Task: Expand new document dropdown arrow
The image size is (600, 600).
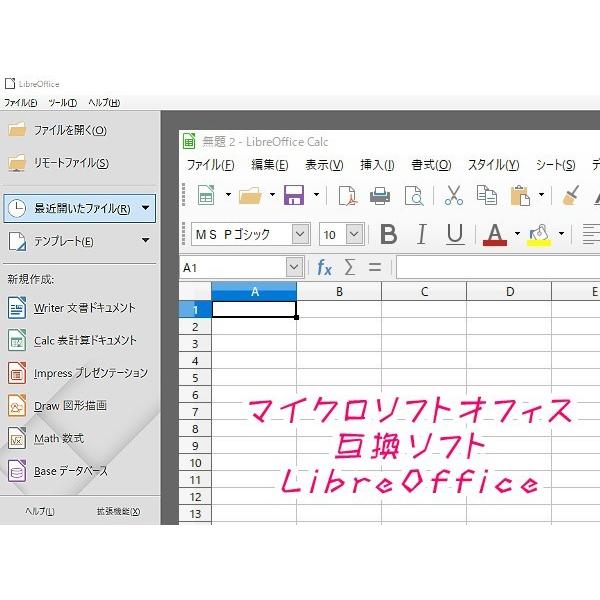Action: (228, 195)
